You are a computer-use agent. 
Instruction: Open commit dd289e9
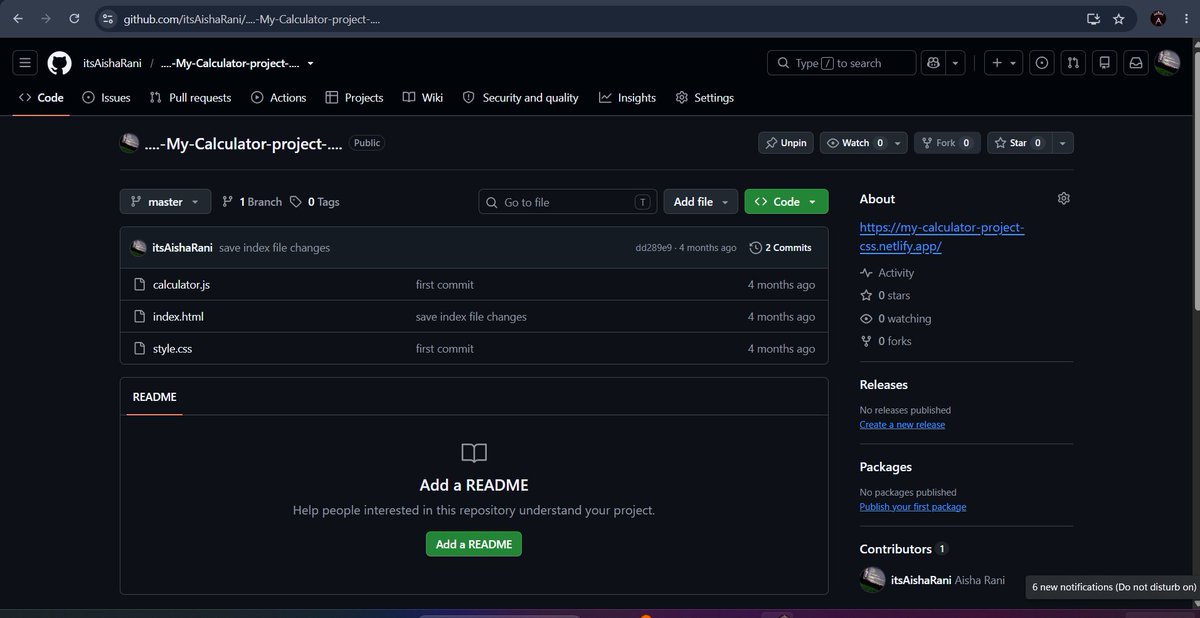point(655,248)
